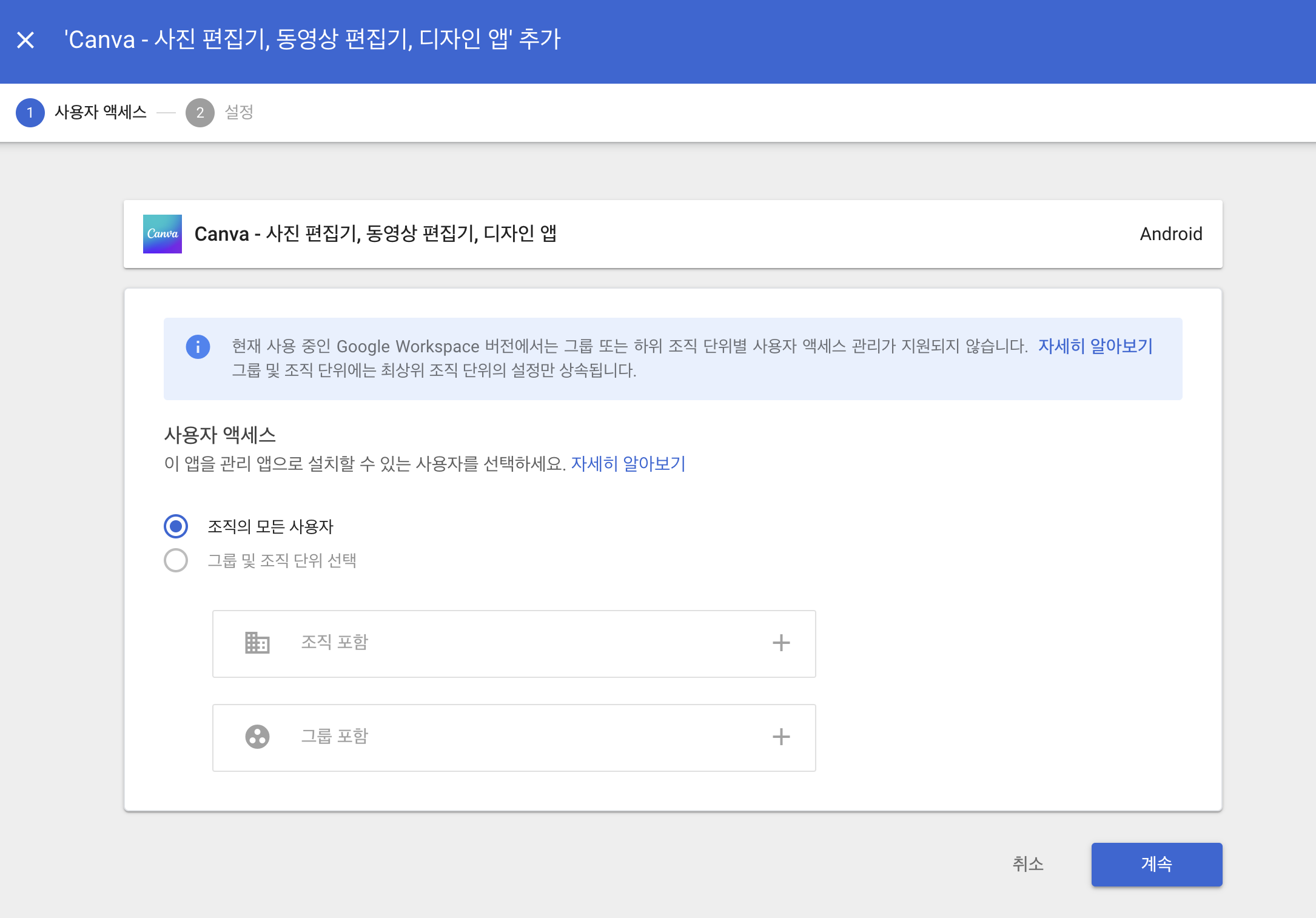Go to the '설정' step
This screenshot has height=918, width=1316.
(239, 112)
